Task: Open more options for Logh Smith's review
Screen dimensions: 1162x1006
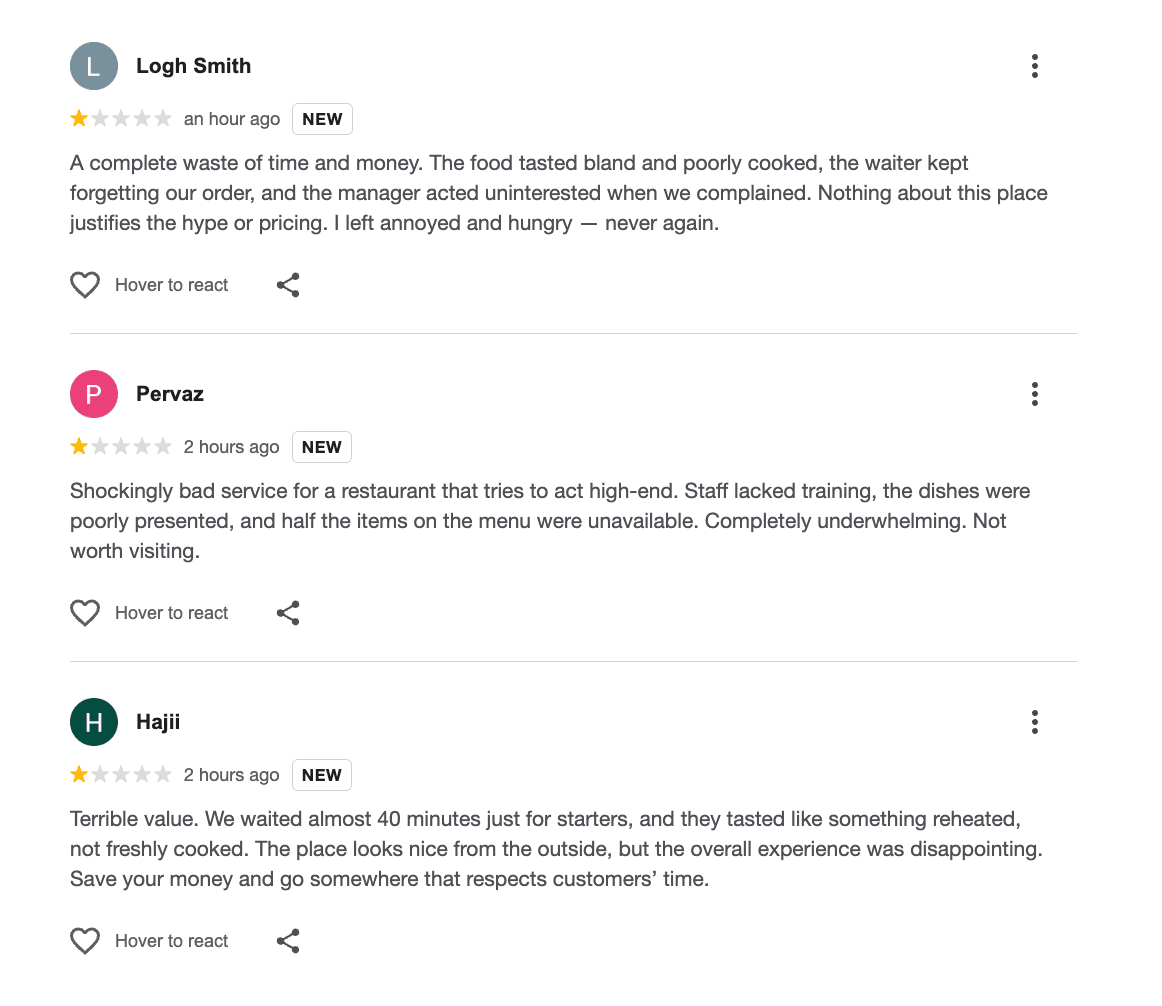Action: (1034, 67)
